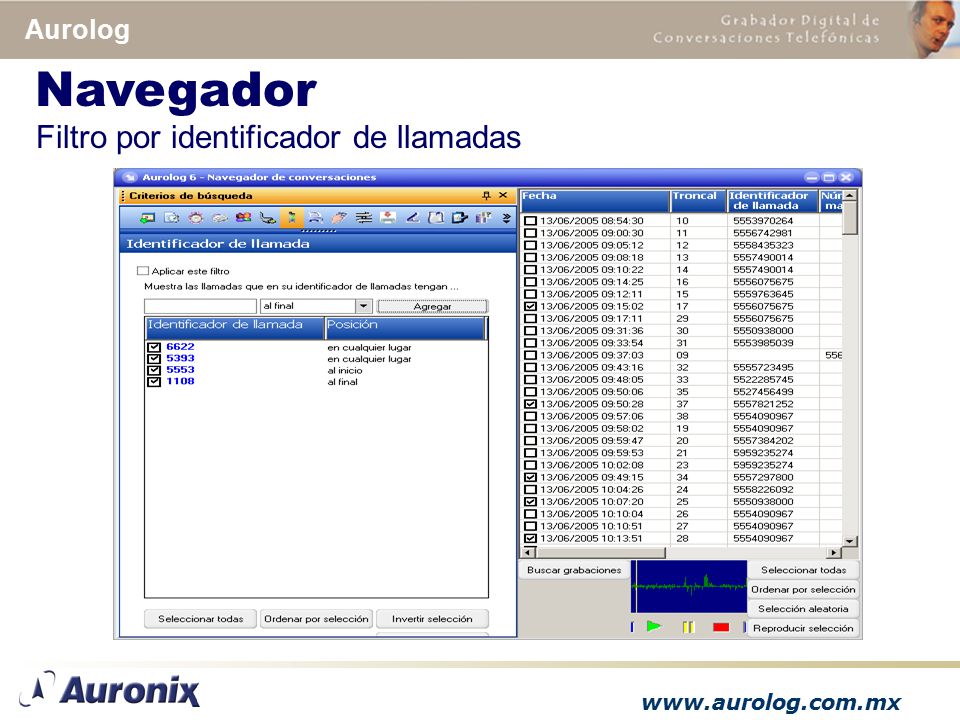
Task: Open the bar chart toolbar icon
Action: click(x=484, y=217)
